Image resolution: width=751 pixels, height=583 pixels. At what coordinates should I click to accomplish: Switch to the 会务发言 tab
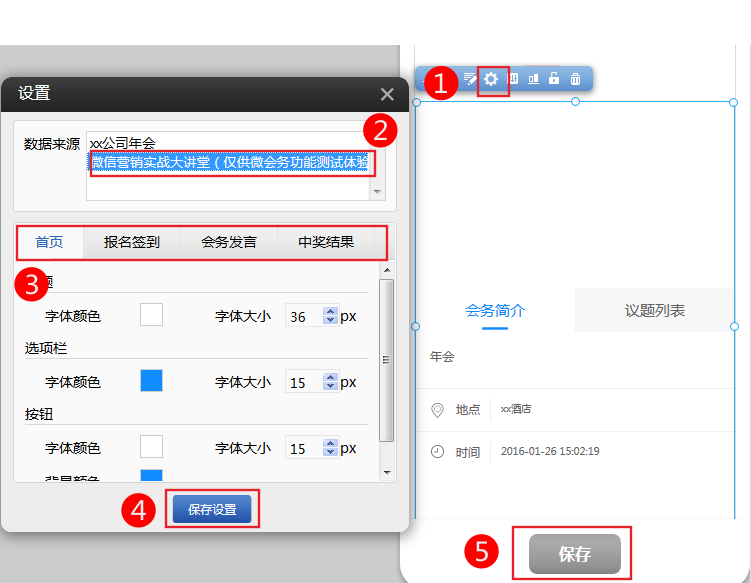228,242
